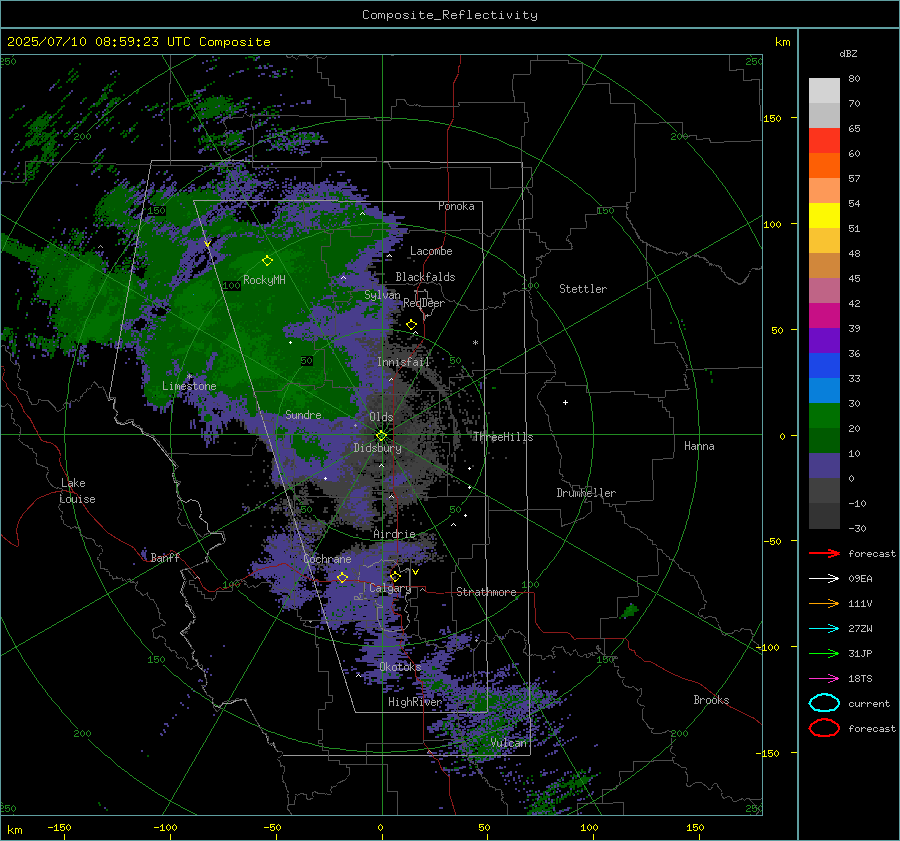Click the HighRiver city label
This screenshot has height=841, width=900.
coord(415,702)
